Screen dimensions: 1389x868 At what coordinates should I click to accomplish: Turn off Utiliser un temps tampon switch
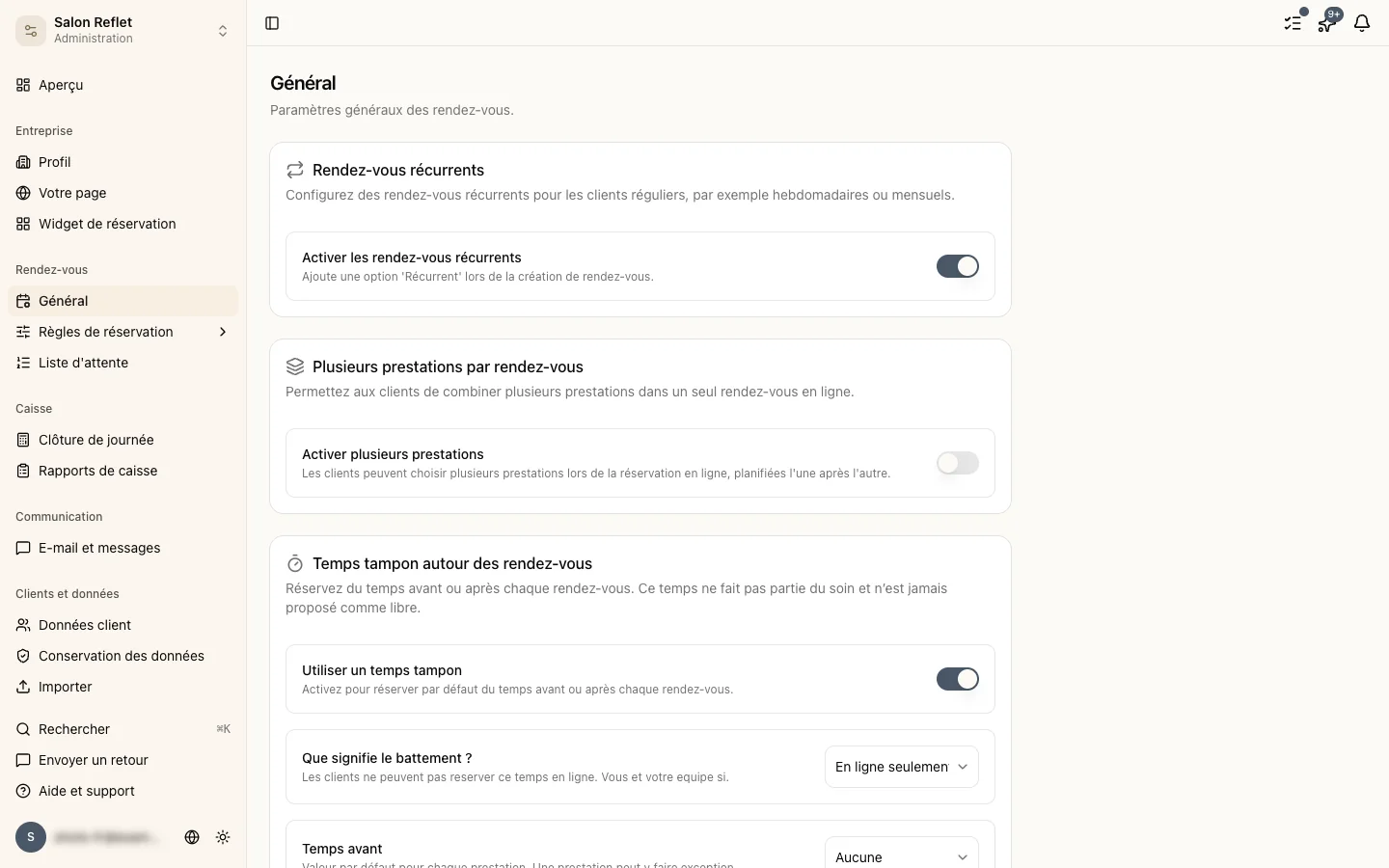point(958,679)
